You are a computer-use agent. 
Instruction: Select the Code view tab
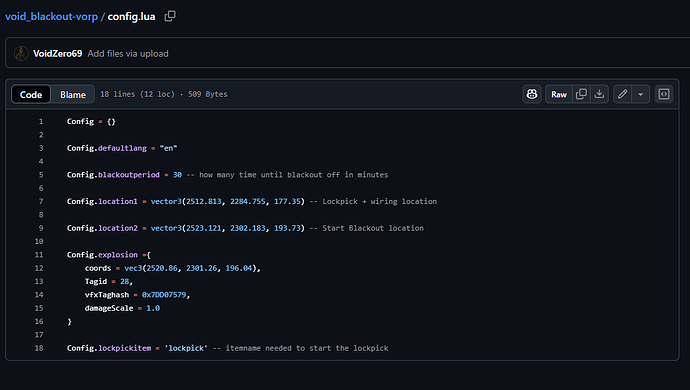(31, 95)
